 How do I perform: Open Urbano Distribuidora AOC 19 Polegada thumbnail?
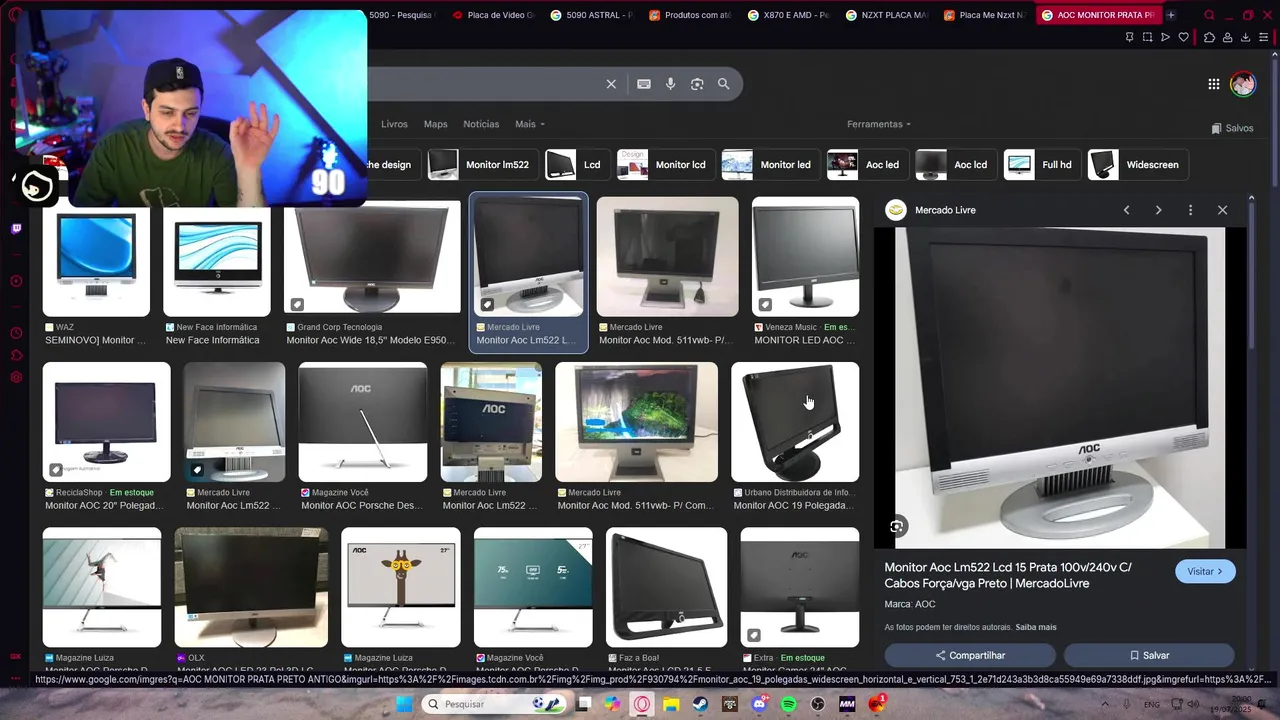(x=795, y=422)
